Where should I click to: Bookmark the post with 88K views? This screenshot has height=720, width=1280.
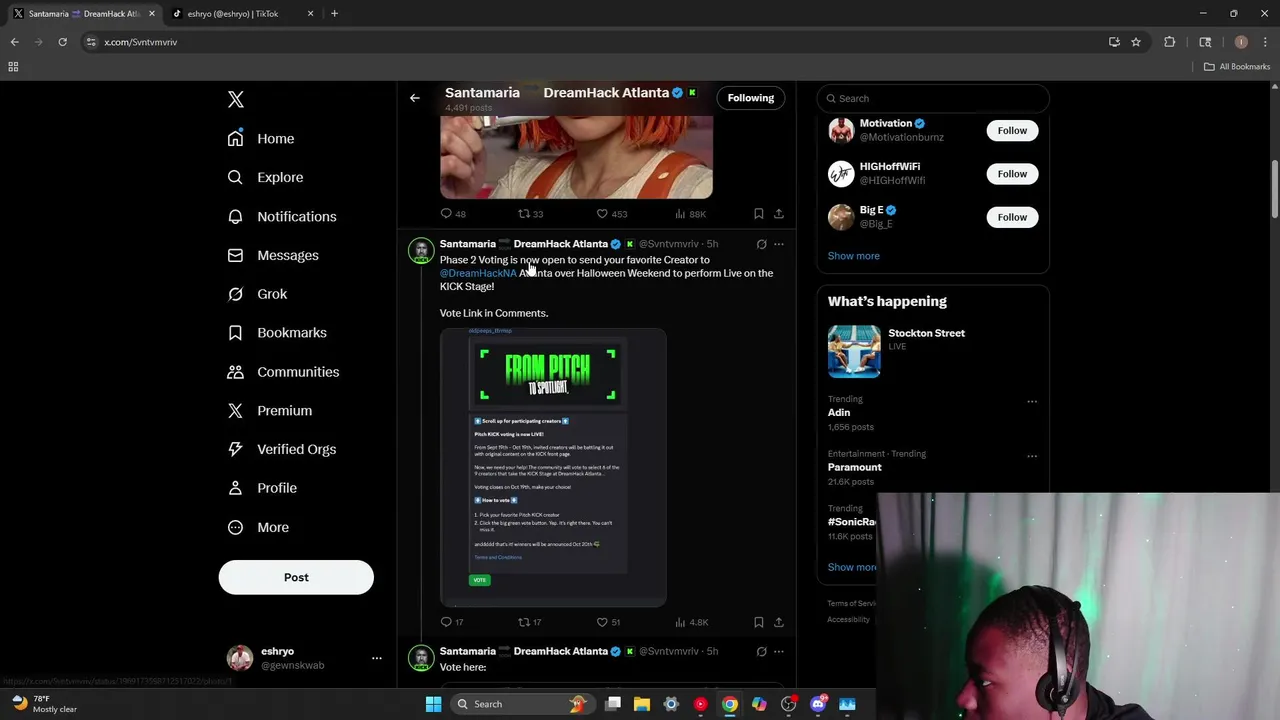[x=759, y=214]
